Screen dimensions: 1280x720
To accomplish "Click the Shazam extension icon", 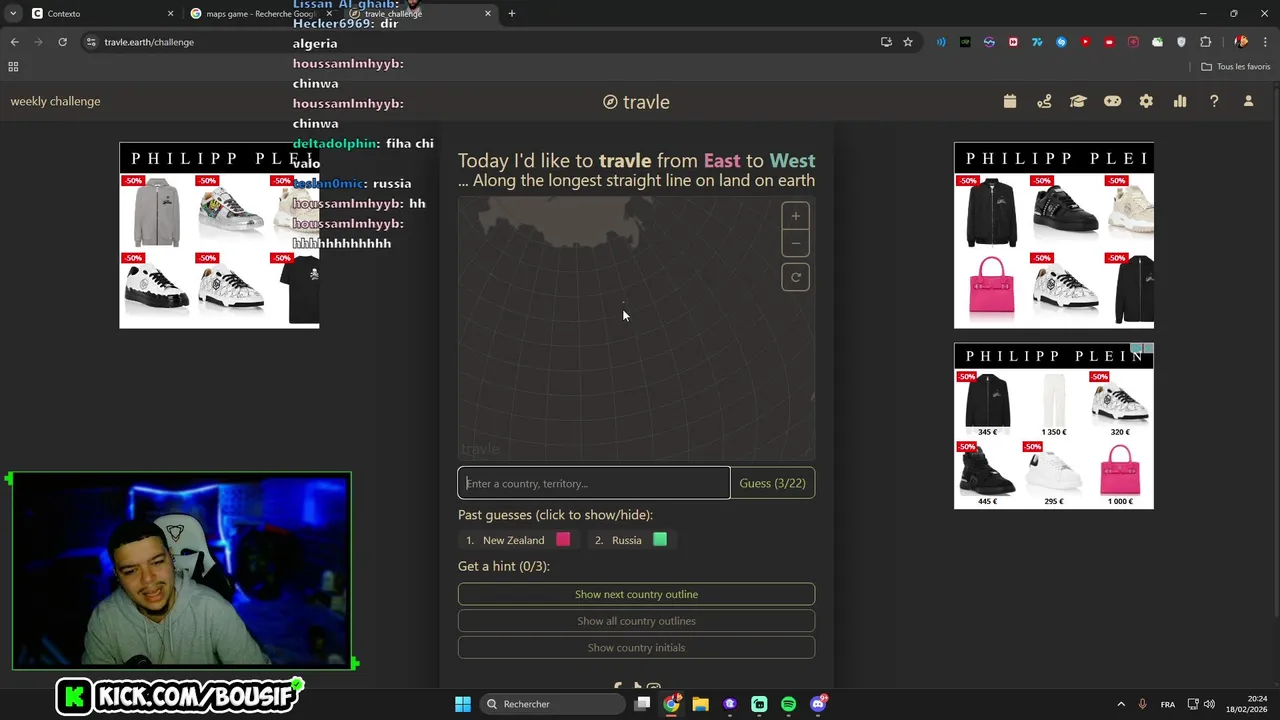I will [x=1061, y=42].
